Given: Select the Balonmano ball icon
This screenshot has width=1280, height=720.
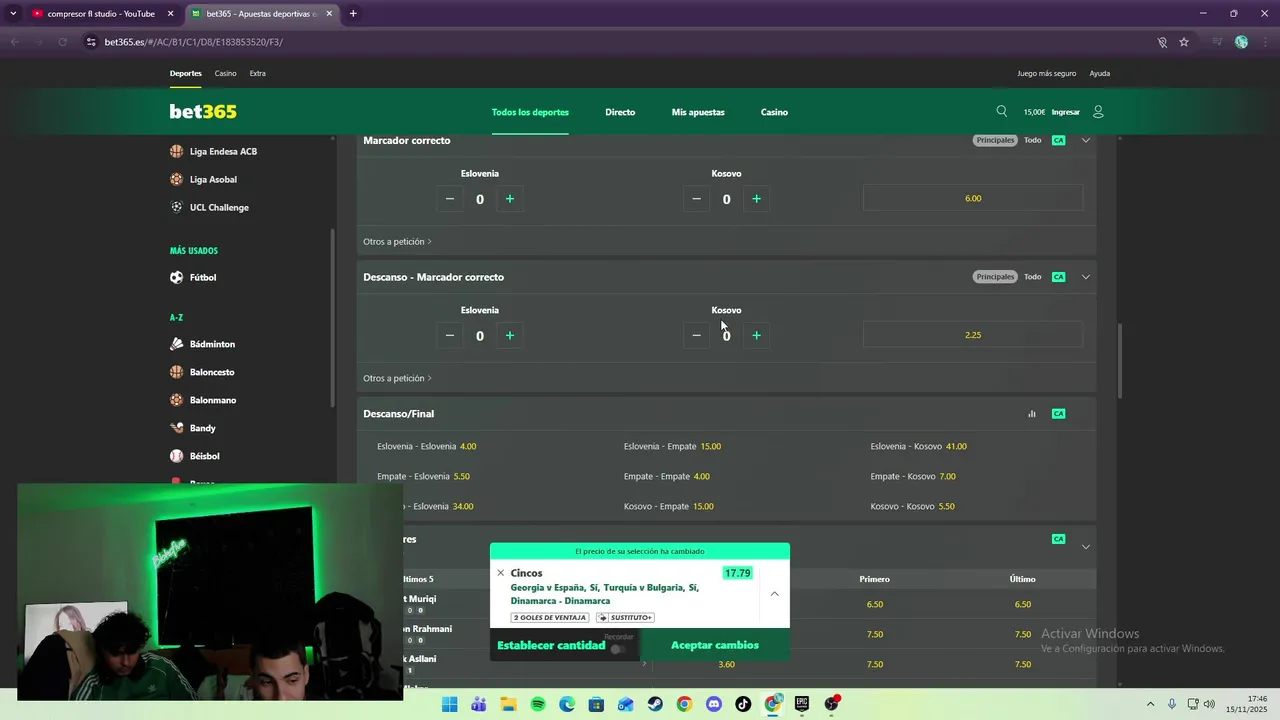Looking at the screenshot, I should click(x=177, y=400).
